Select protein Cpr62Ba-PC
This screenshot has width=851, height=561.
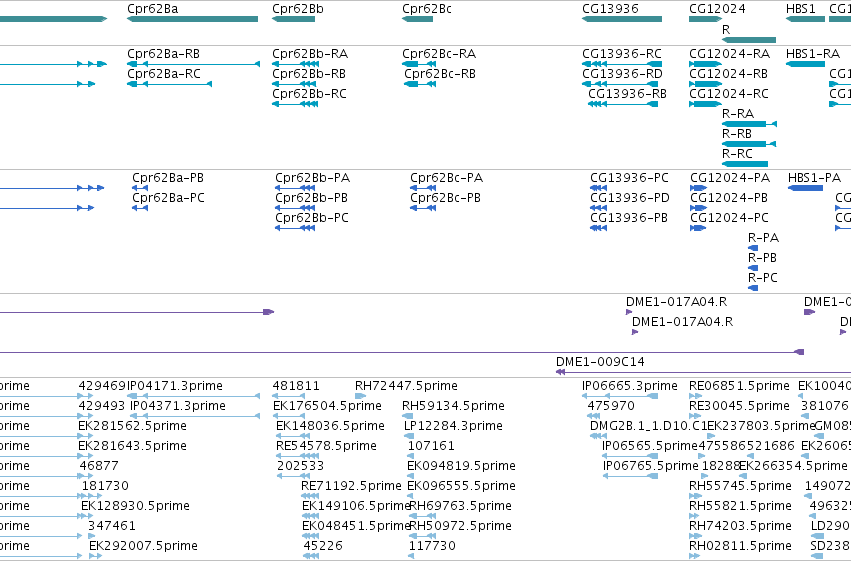(140, 208)
